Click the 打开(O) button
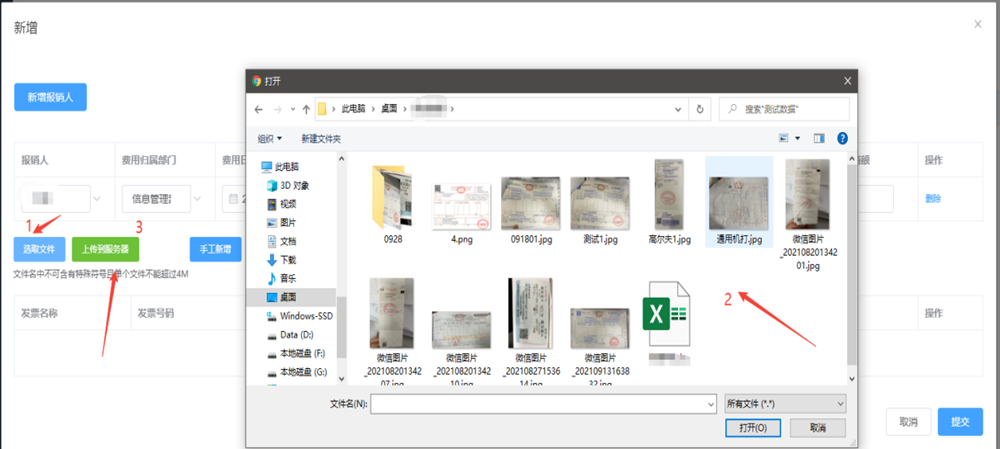The width and height of the screenshot is (1000, 449). click(x=752, y=427)
